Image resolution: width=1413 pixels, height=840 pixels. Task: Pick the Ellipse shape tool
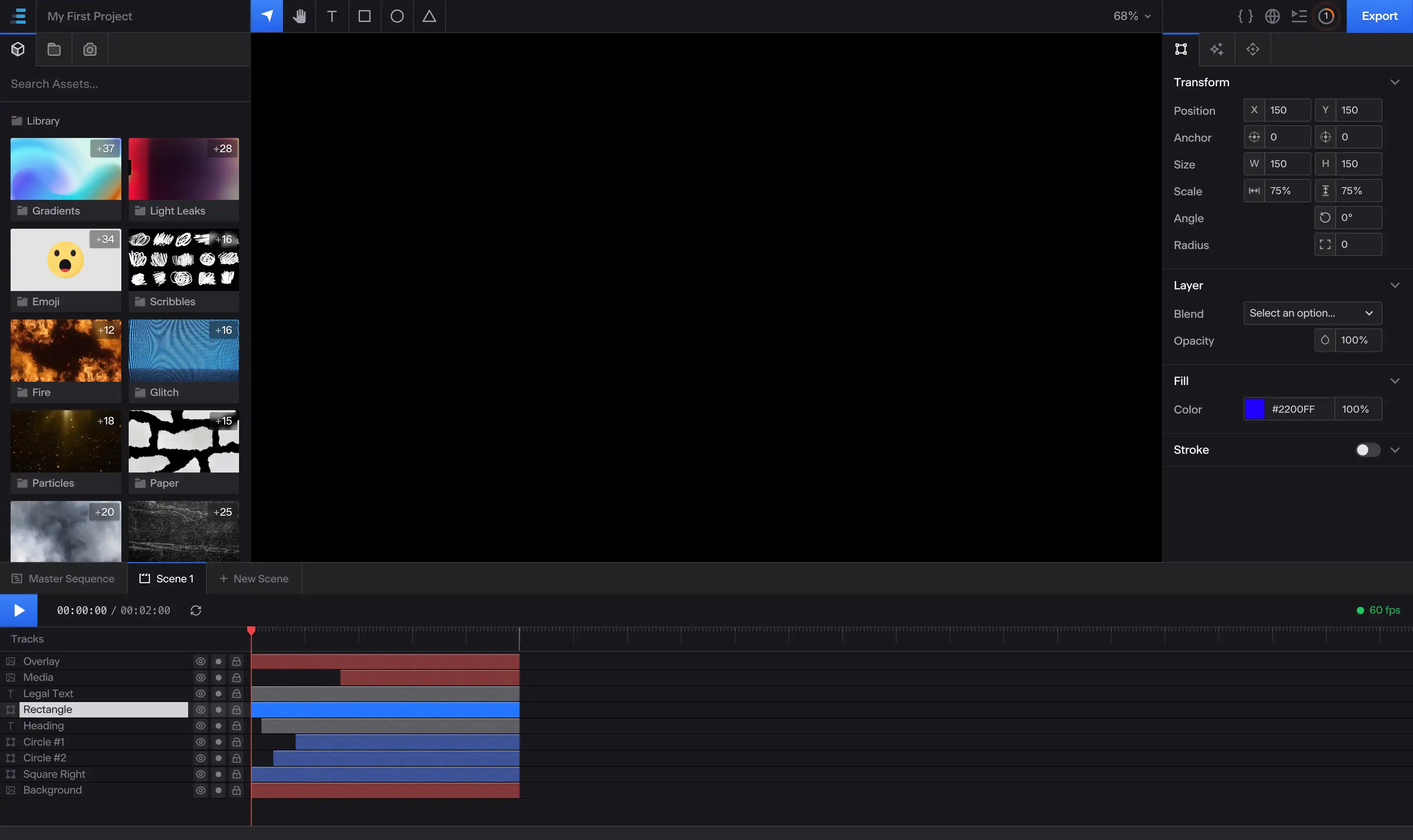click(x=397, y=16)
